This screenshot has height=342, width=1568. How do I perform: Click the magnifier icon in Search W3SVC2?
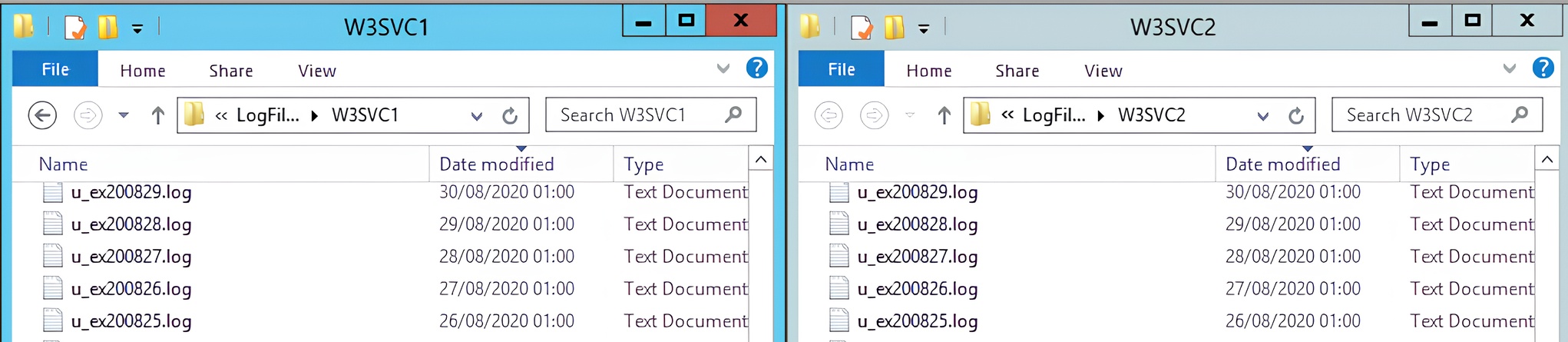click(1520, 115)
